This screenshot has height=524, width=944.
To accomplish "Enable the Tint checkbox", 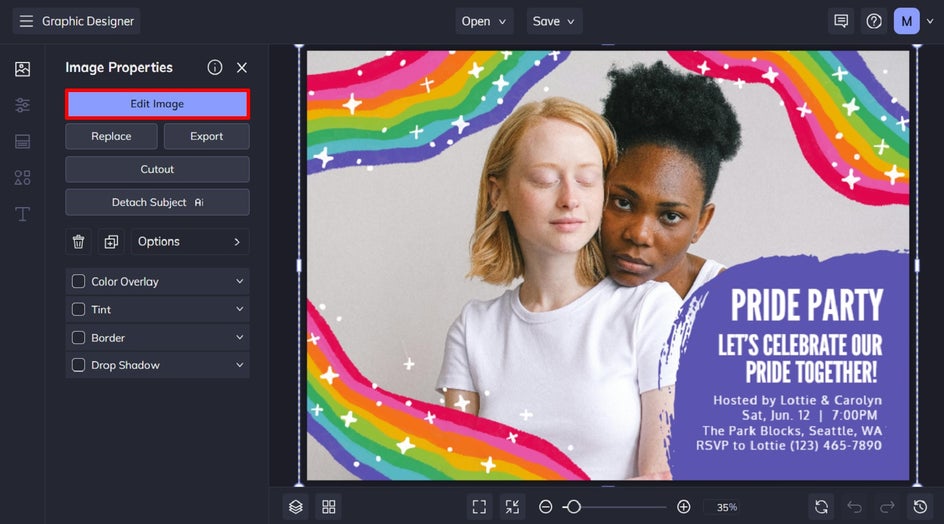I will (79, 310).
